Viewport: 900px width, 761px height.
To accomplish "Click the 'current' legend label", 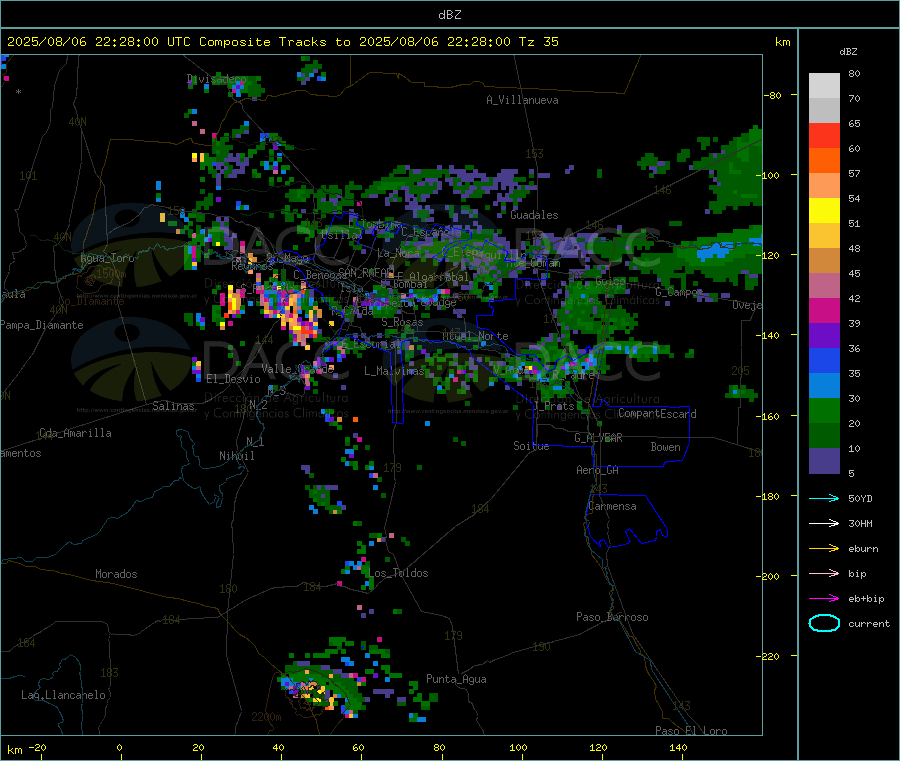I will 869,623.
